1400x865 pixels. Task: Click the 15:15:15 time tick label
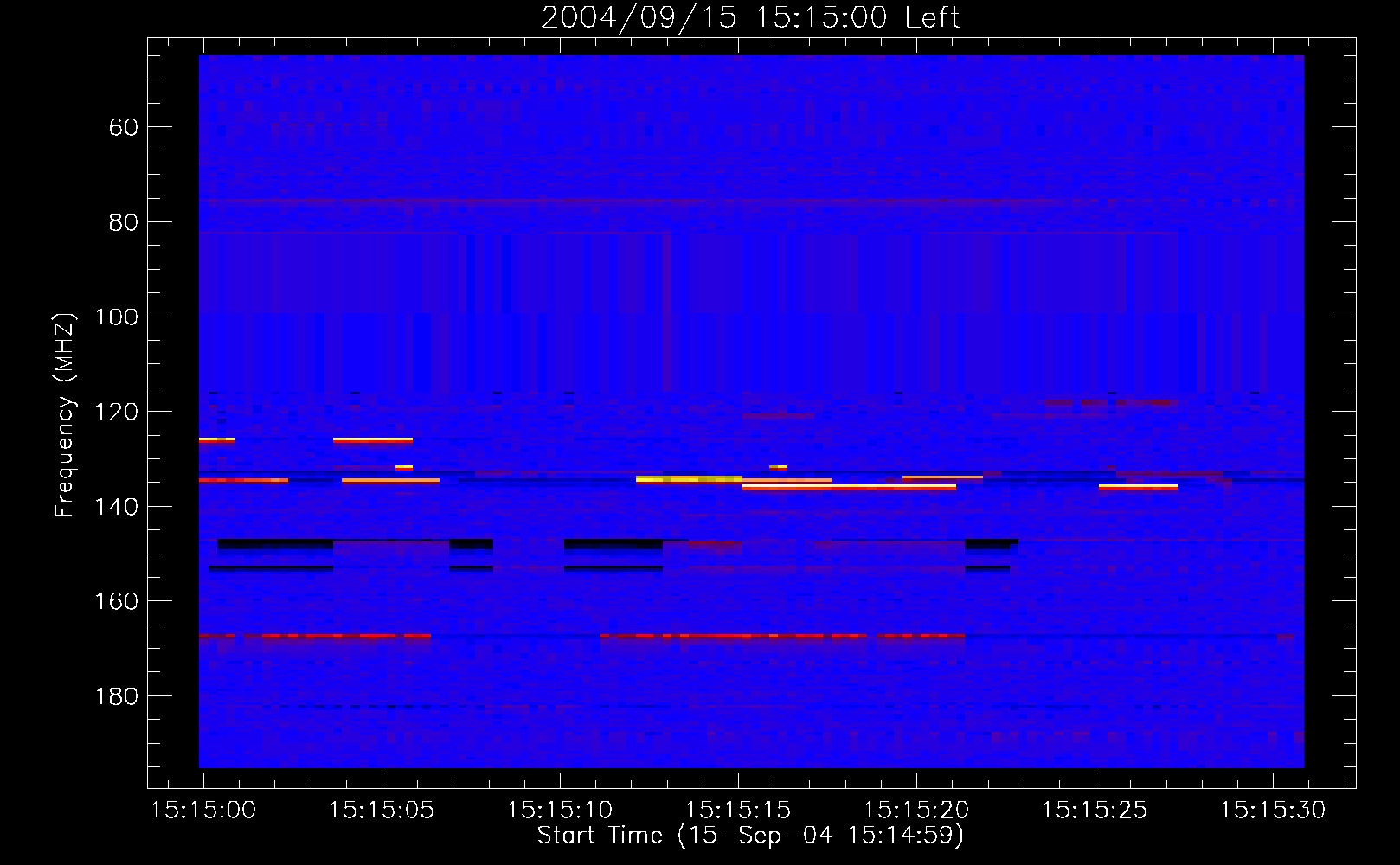(738, 811)
